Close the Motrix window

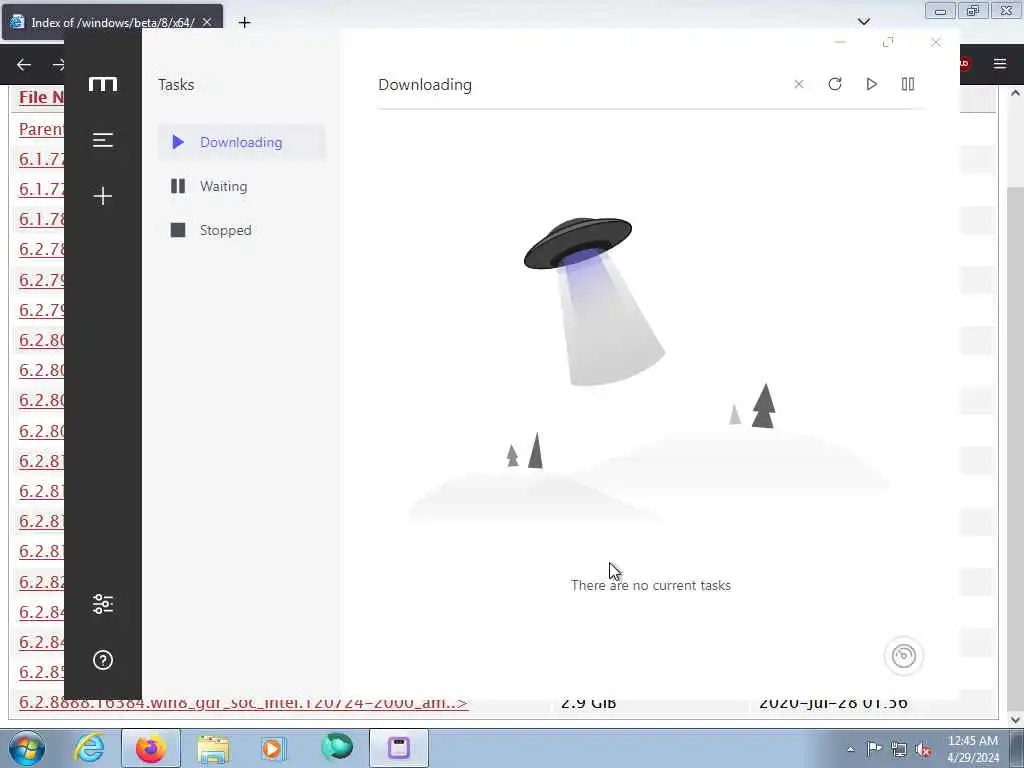936,42
